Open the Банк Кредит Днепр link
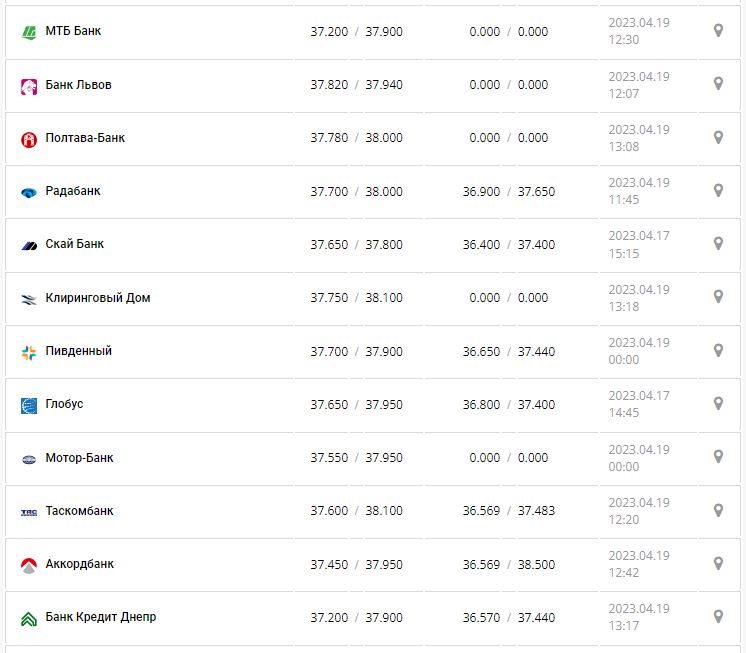746x653 pixels. coord(101,617)
